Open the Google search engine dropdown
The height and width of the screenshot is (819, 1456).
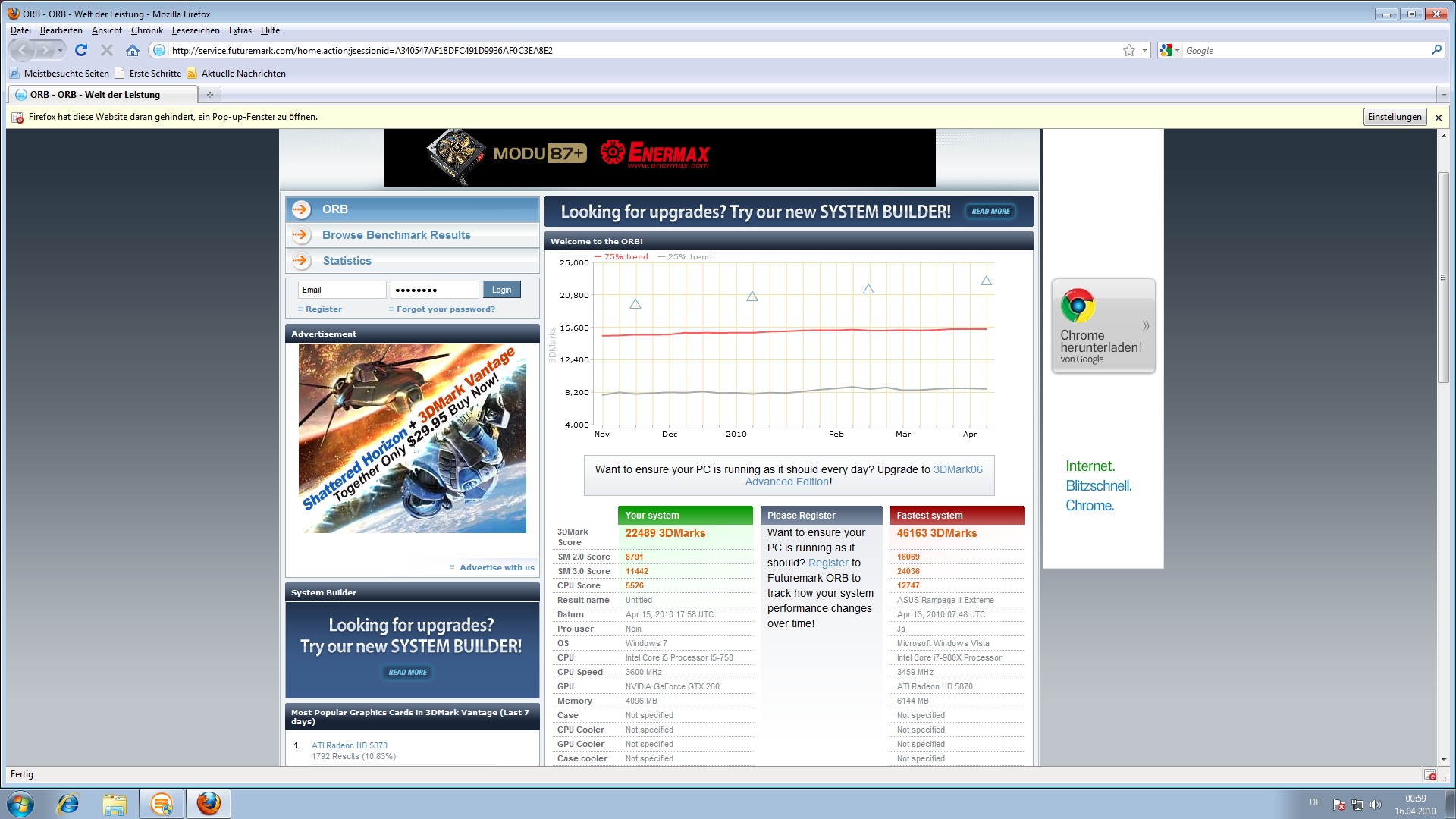tap(1170, 50)
